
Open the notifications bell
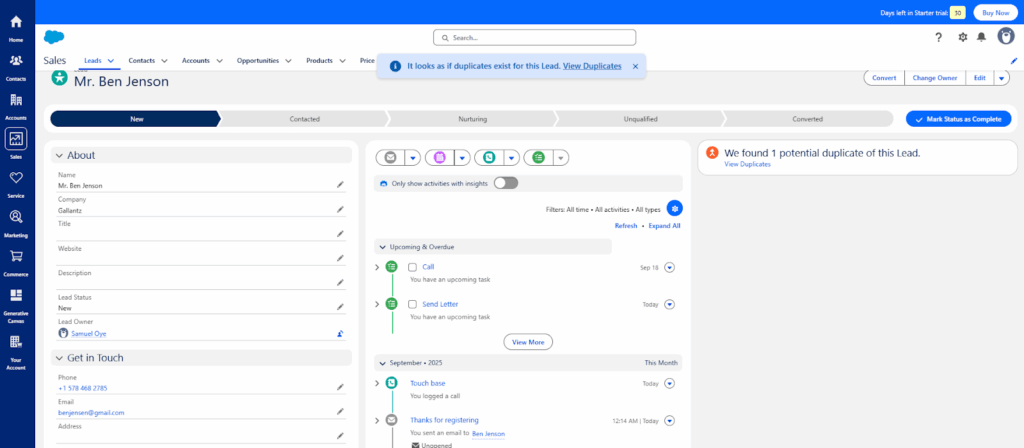(981, 37)
